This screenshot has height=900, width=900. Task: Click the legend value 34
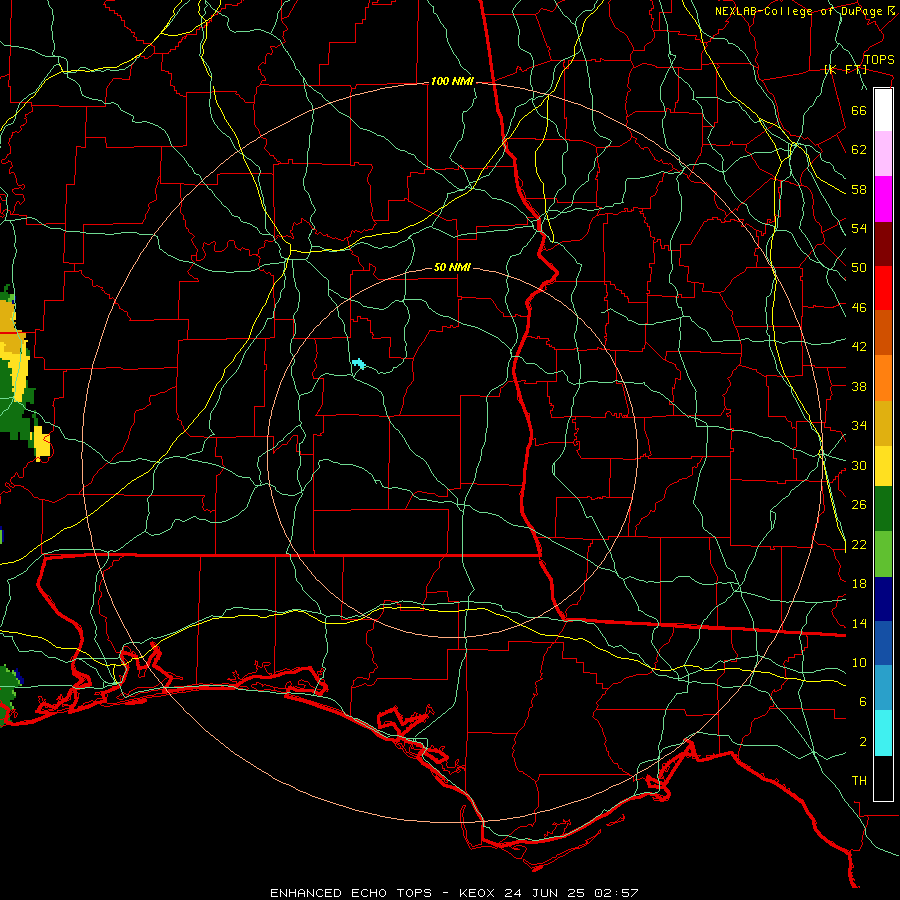[859, 426]
